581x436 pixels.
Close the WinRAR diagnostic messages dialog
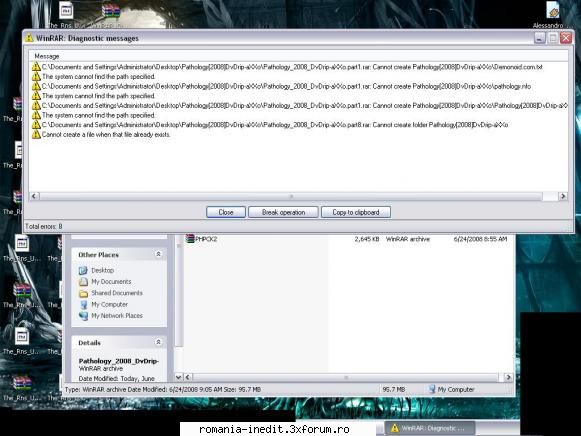[x=226, y=212]
